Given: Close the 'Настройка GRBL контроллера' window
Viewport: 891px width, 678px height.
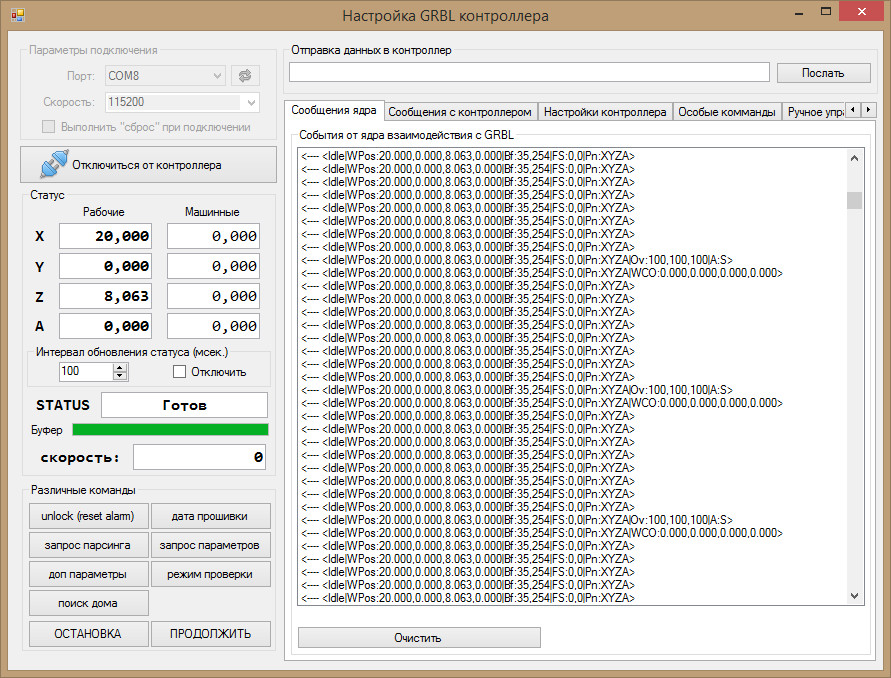Looking at the screenshot, I should (x=862, y=12).
